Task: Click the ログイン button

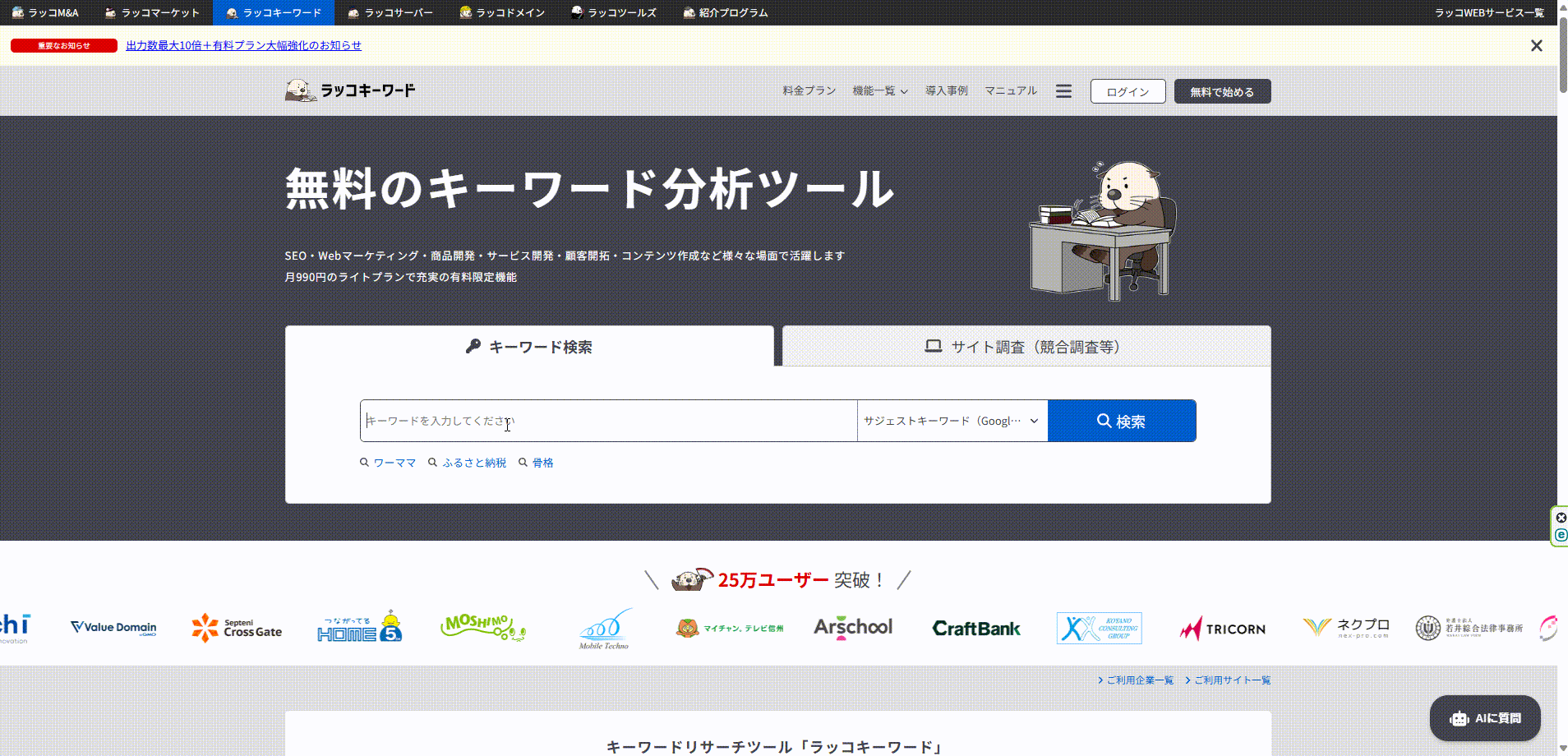Action: click(1128, 91)
